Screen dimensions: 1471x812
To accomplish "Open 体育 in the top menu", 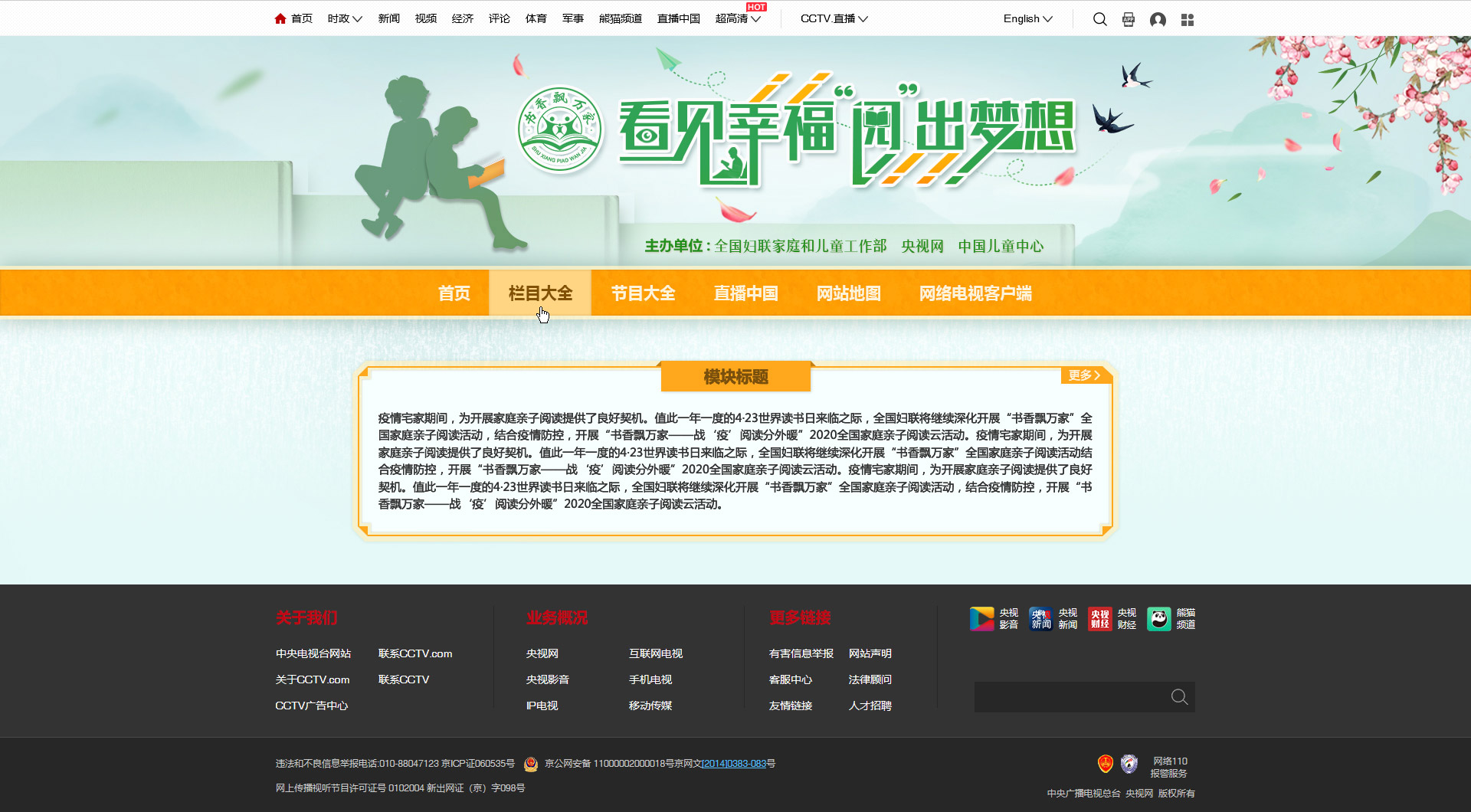I will [x=536, y=18].
